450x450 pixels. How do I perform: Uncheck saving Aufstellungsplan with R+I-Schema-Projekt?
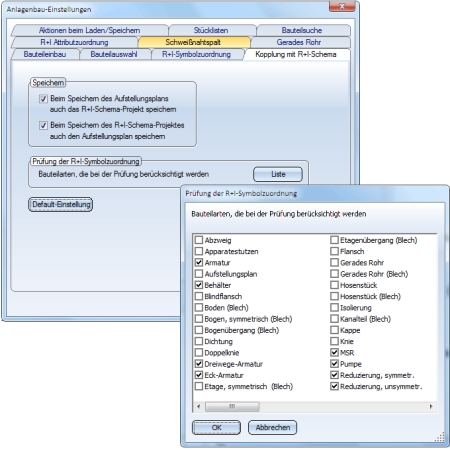43,125
